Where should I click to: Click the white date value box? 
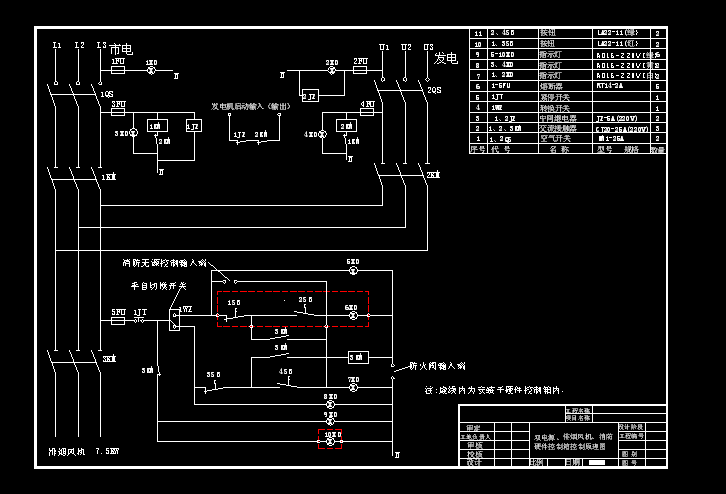tap(597, 463)
